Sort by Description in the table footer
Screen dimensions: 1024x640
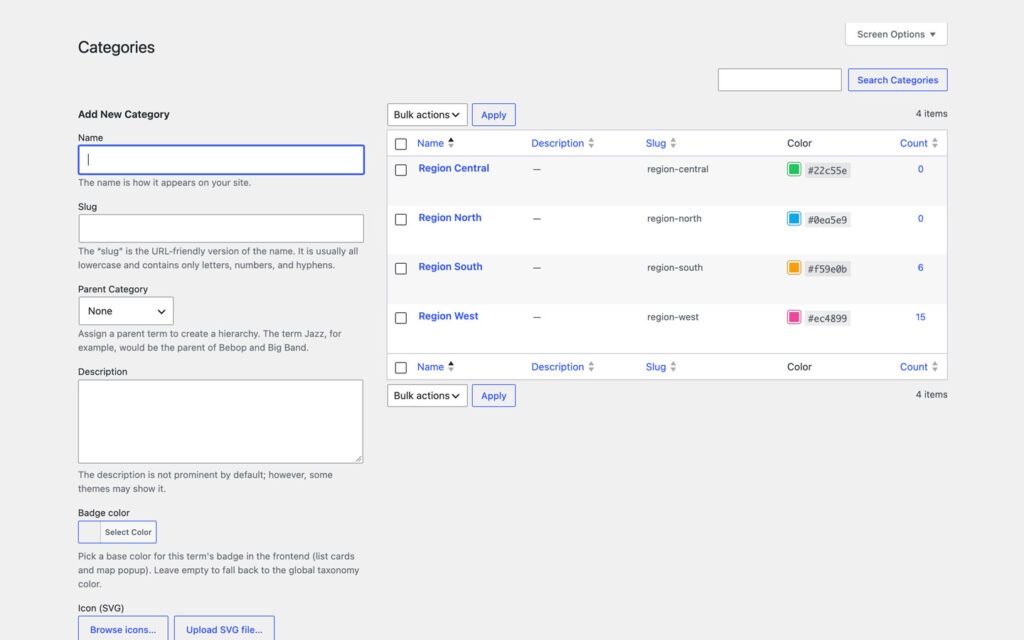click(x=562, y=366)
